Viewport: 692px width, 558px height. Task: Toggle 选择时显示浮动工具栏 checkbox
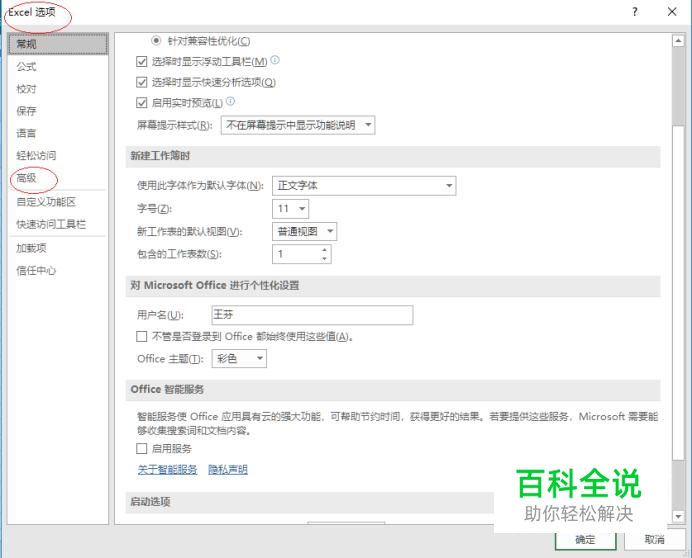(x=142, y=61)
